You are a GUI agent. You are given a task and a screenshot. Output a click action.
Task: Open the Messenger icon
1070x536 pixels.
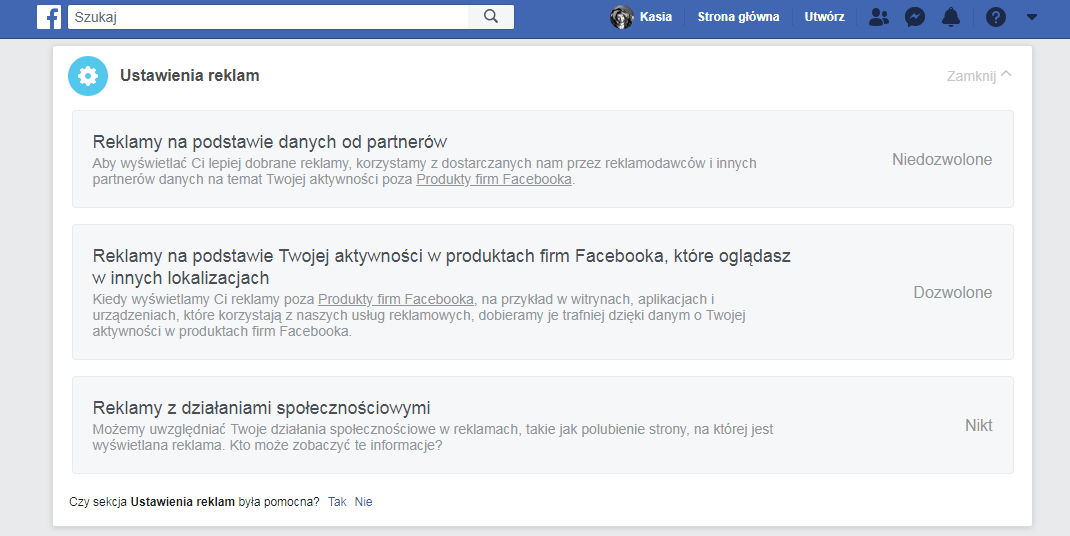(915, 17)
